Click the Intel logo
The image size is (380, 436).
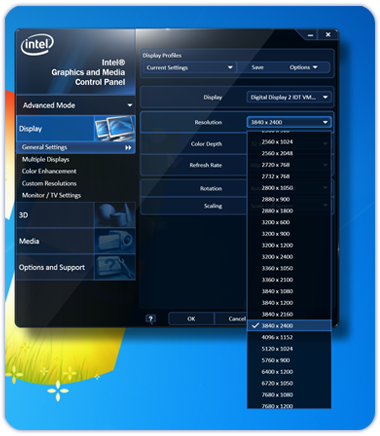point(37,44)
